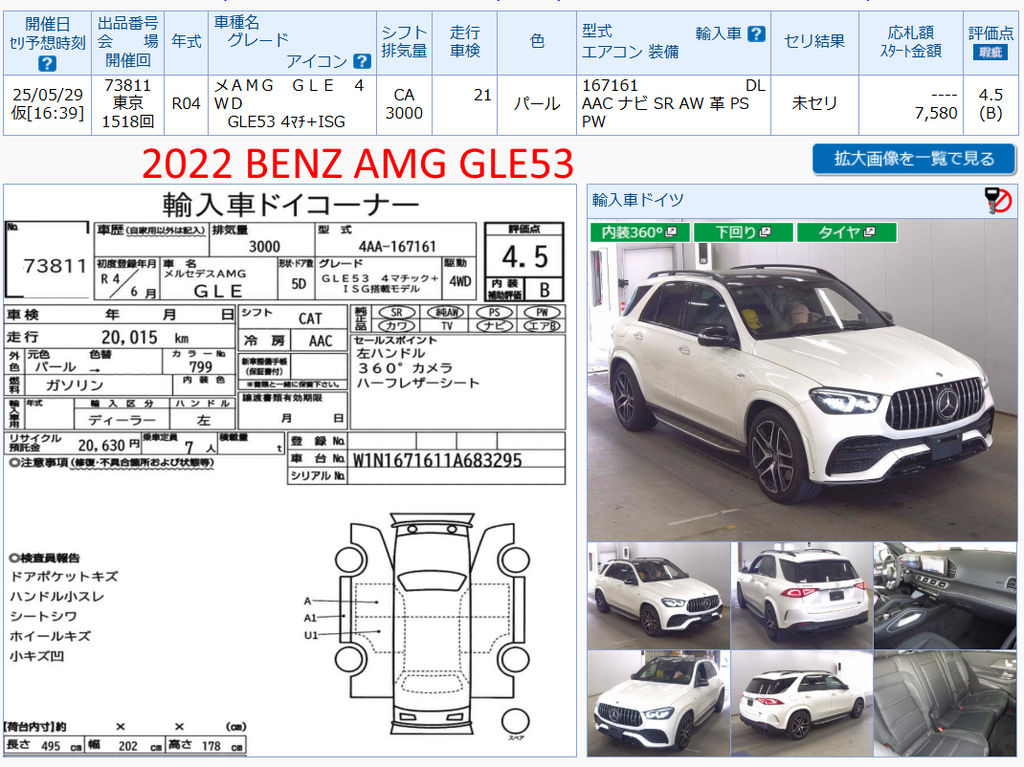This screenshot has width=1024, height=767.
Task: Click the 拡大画像を一覧で見る button
Action: (x=914, y=159)
